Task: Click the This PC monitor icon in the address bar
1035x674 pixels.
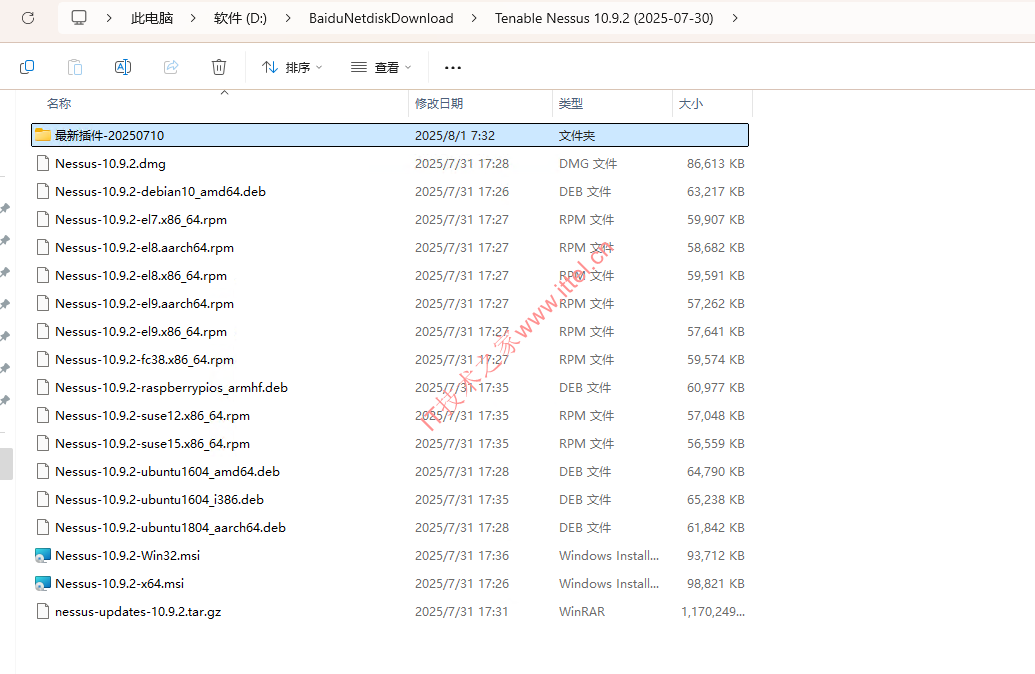Action: click(x=79, y=18)
